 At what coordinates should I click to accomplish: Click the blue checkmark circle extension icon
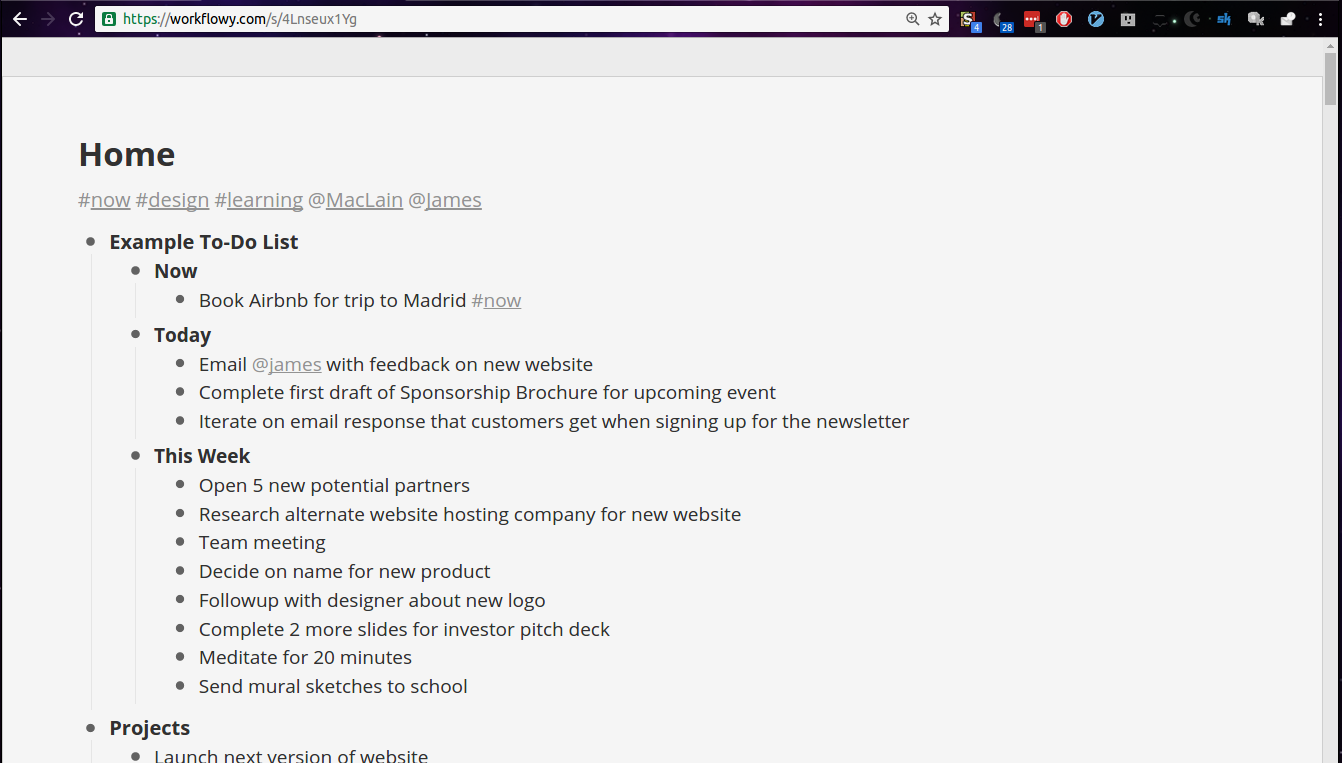pos(1096,19)
